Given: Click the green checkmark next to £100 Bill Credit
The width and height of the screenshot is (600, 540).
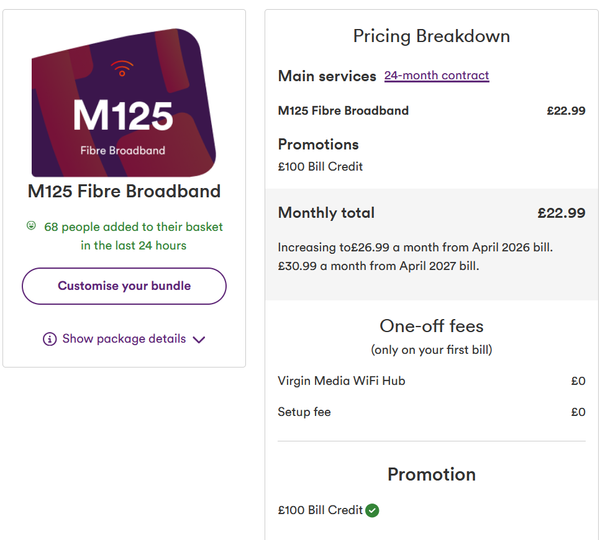Looking at the screenshot, I should 372,510.
